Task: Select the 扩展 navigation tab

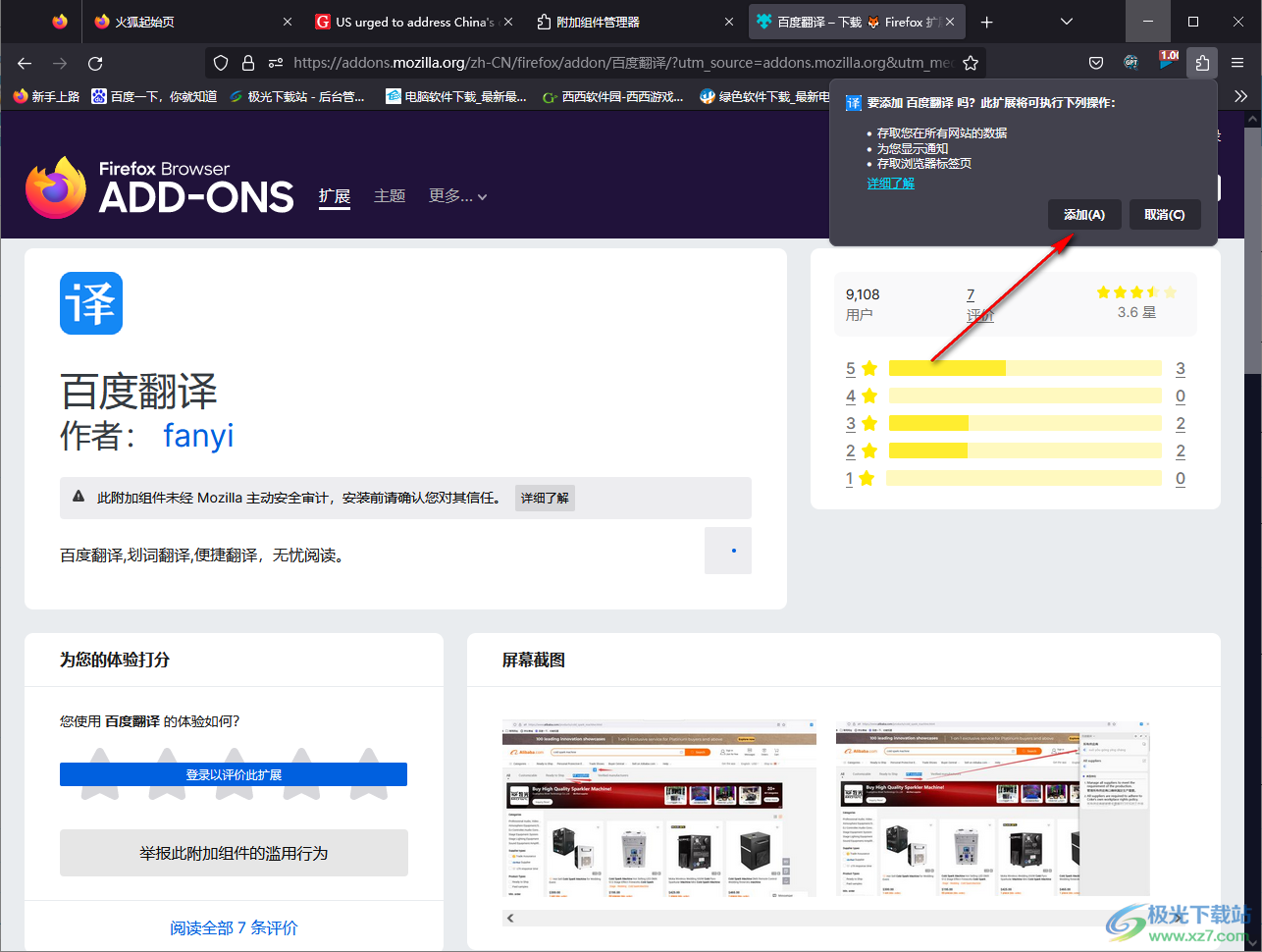Action: (x=335, y=197)
